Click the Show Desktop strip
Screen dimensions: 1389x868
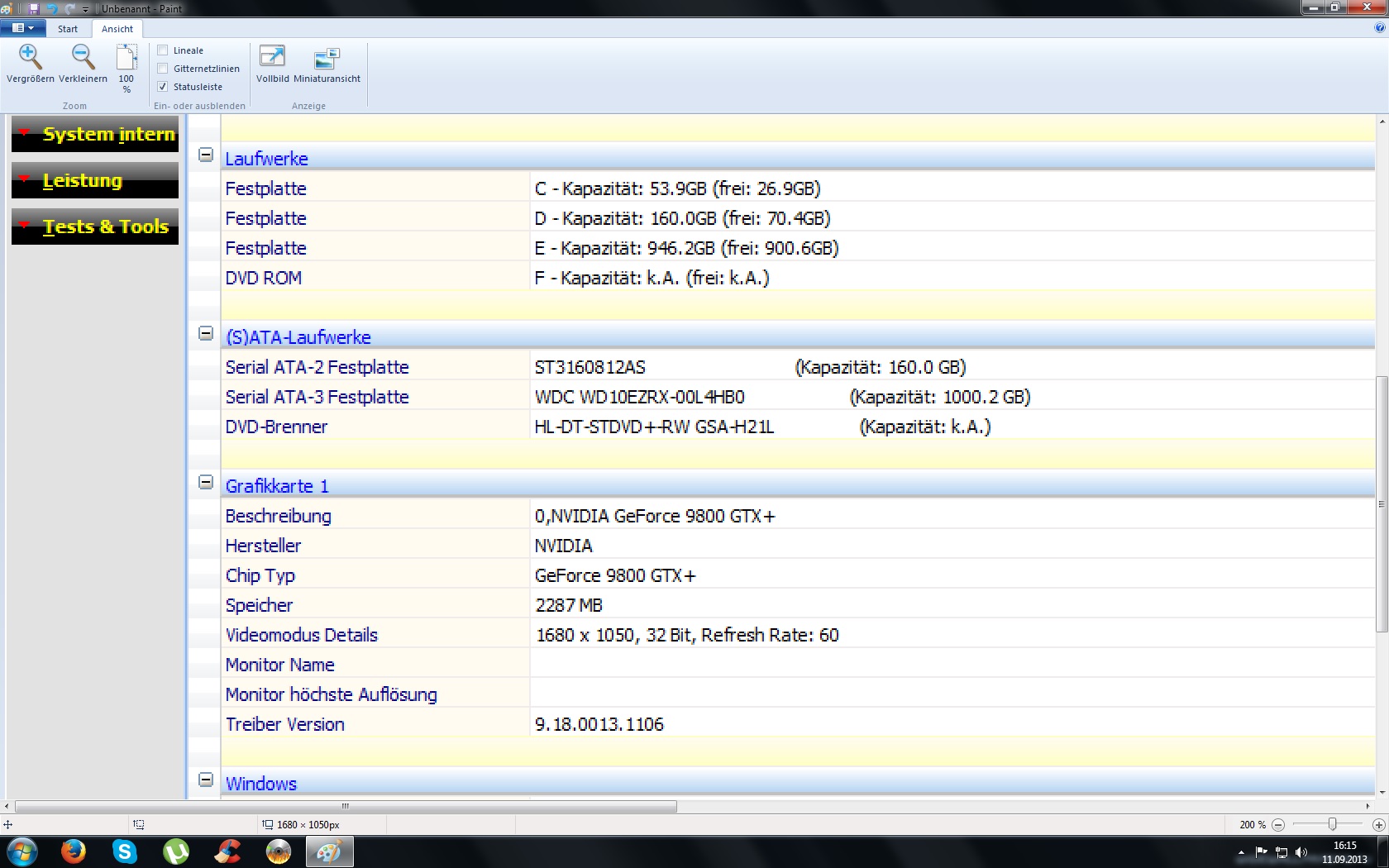point(1383,852)
